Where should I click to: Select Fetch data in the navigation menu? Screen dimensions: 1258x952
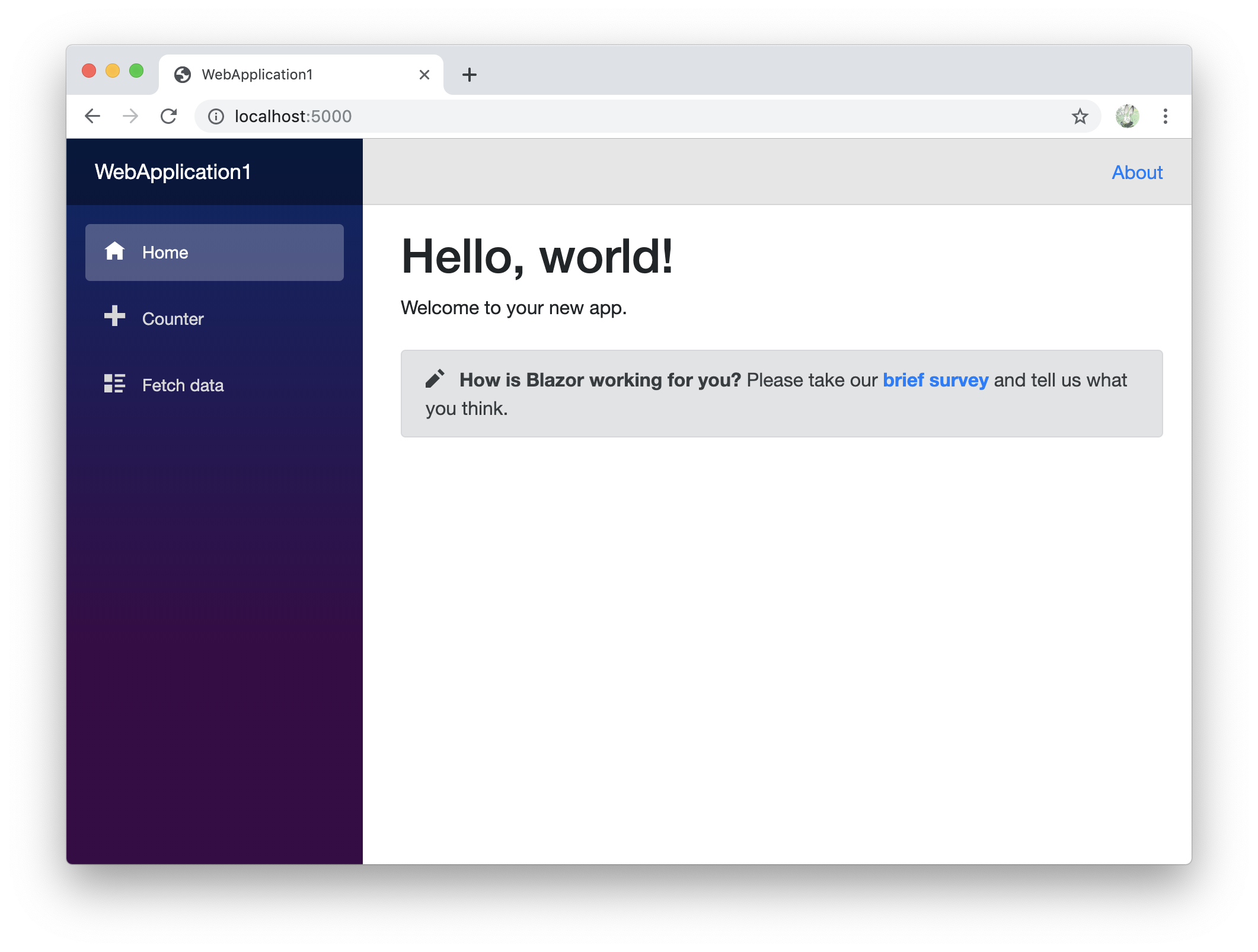point(183,385)
